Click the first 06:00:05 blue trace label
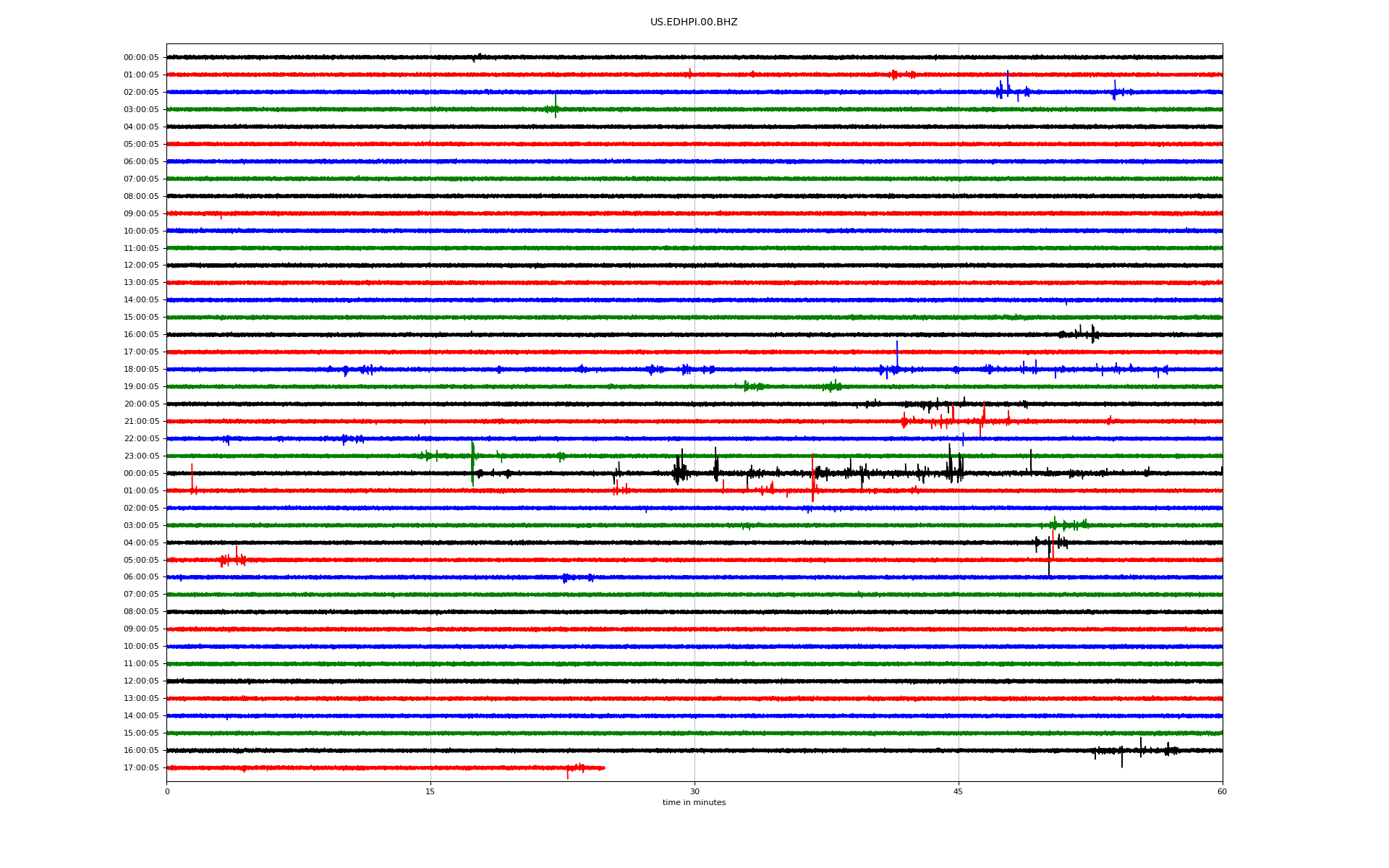Image resolution: width=1389 pixels, height=868 pixels. pyautogui.click(x=141, y=162)
